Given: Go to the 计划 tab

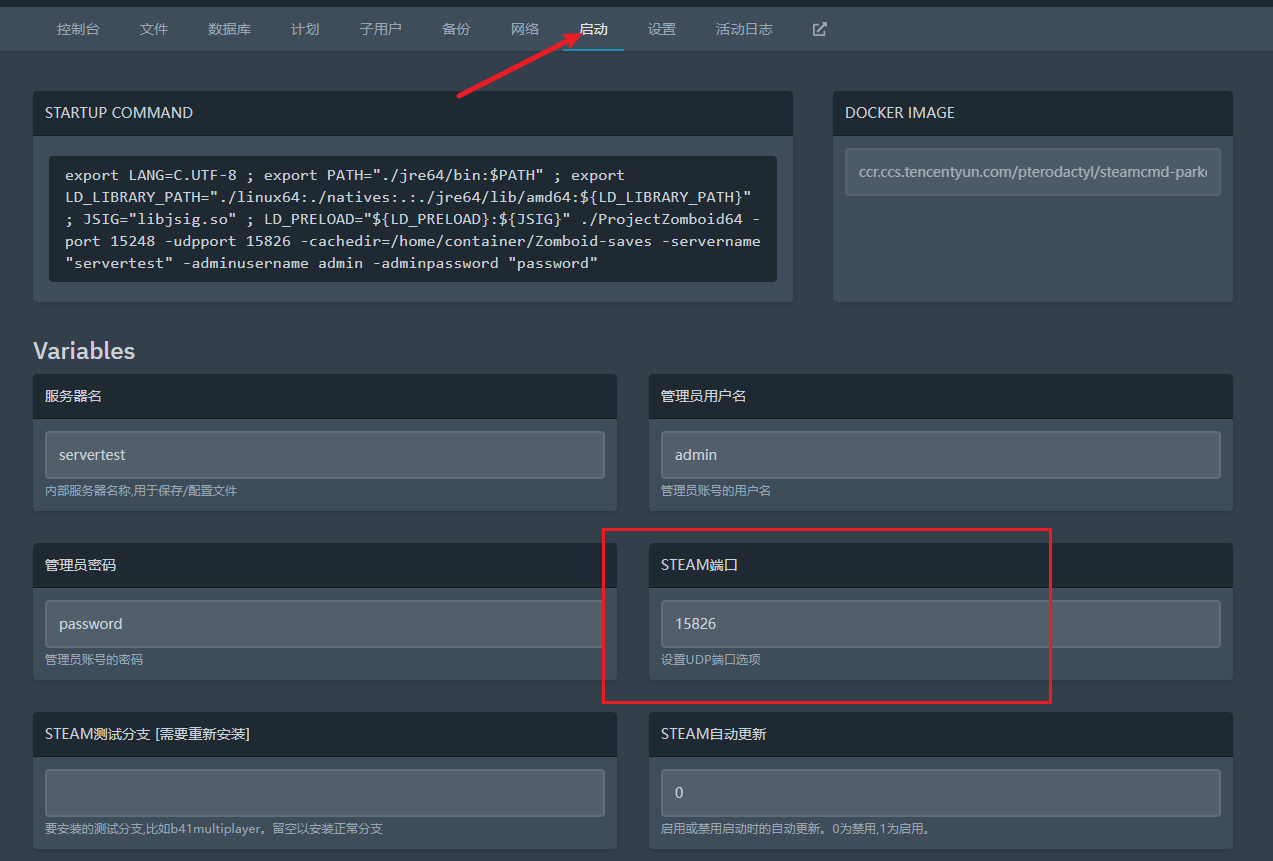Looking at the screenshot, I should [305, 29].
